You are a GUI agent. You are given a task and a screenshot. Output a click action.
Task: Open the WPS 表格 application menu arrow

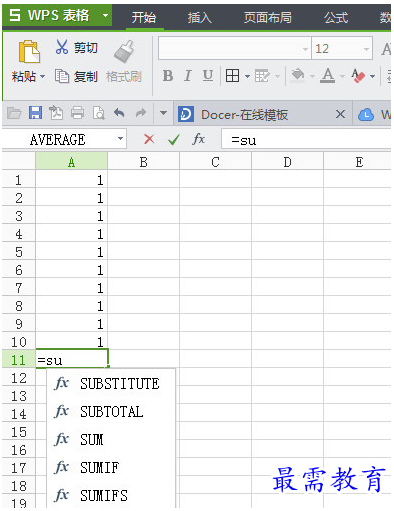point(105,15)
